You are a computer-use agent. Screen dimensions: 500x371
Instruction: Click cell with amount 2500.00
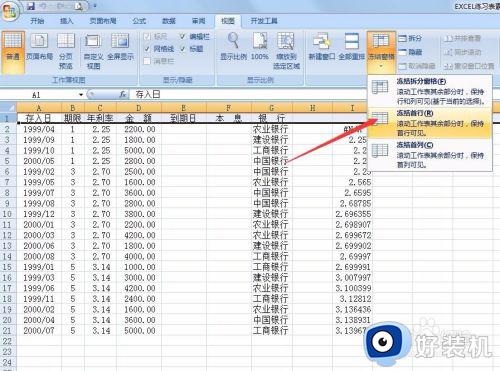point(139,172)
